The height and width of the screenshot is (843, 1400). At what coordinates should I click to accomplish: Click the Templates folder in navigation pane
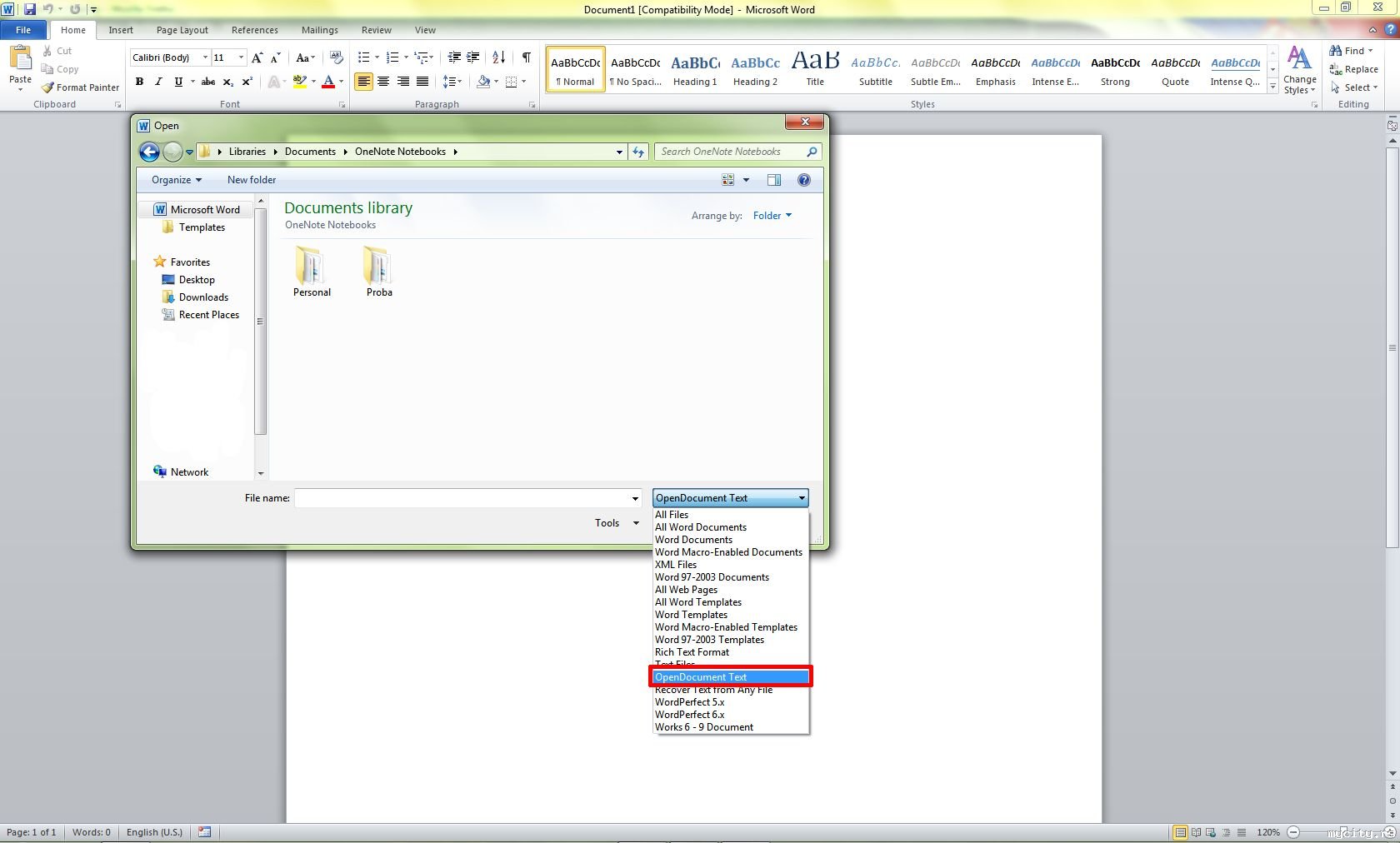202,227
